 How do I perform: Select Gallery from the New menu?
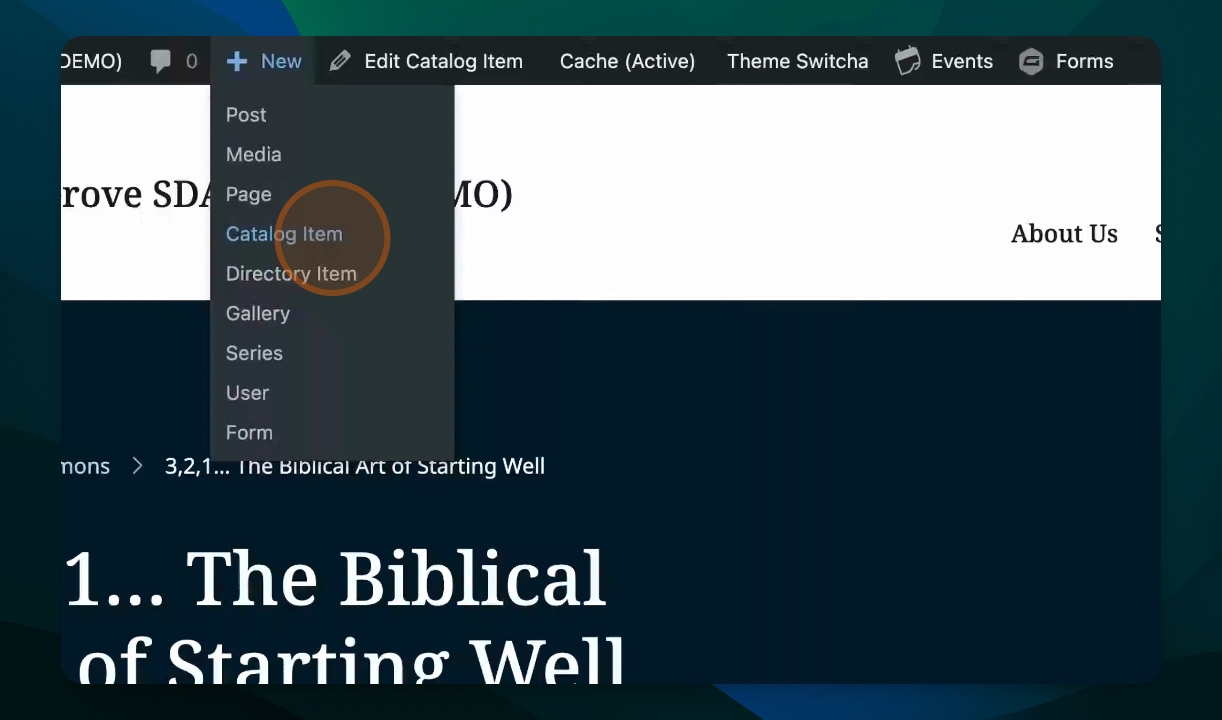258,314
